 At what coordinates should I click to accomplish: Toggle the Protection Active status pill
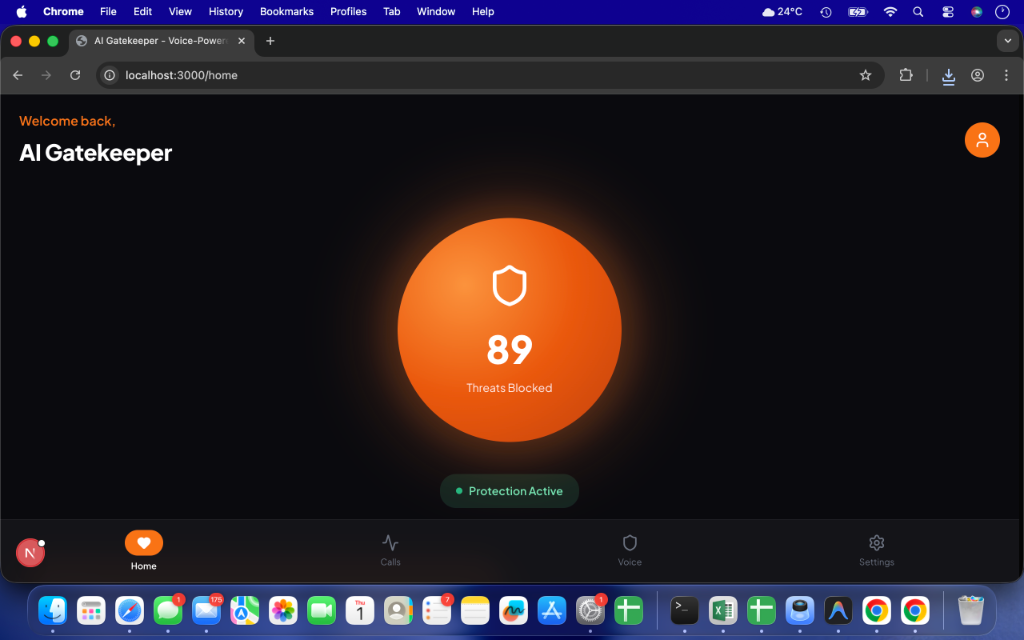point(509,491)
